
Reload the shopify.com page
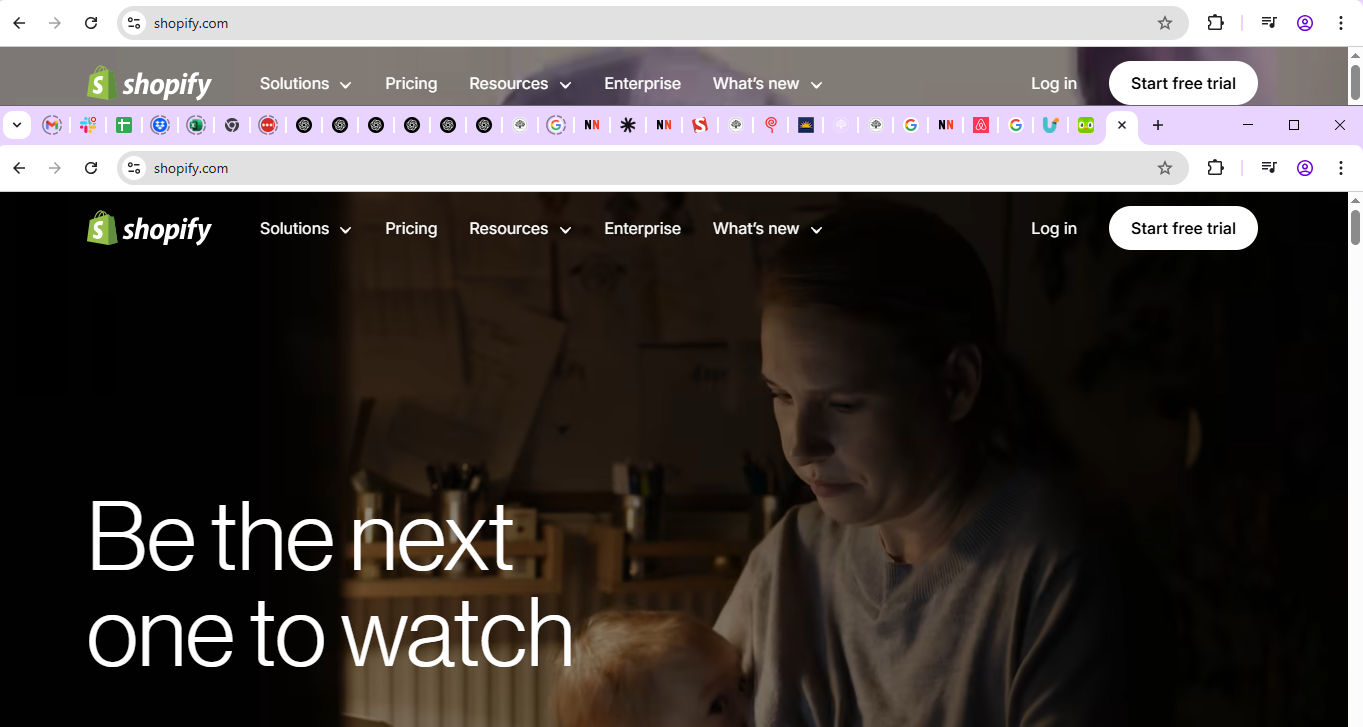90,168
